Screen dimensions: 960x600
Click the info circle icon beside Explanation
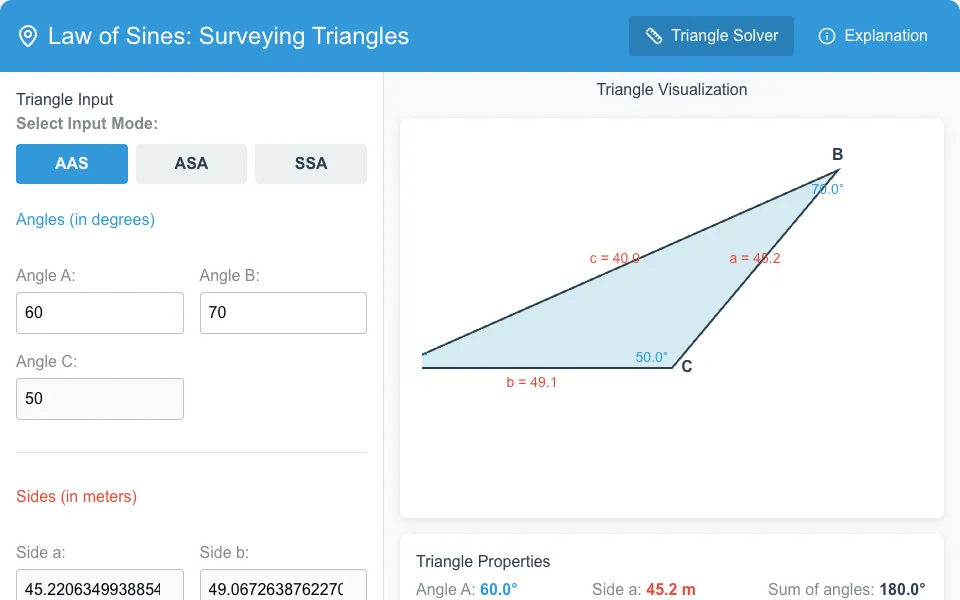[827, 36]
